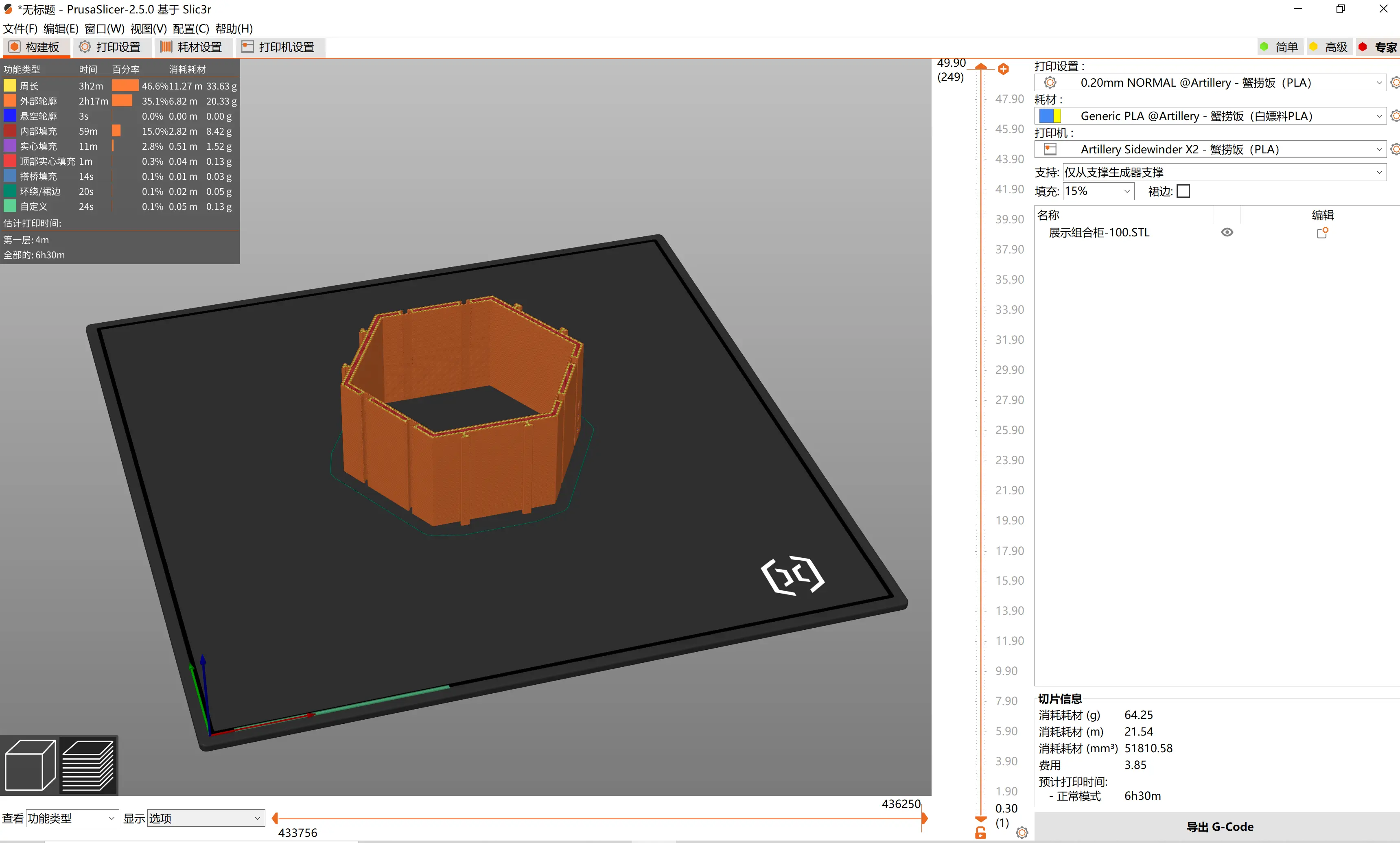The width and height of the screenshot is (1400, 843).
Task: Click the filament color swatch in 耗材 dropdown
Action: coord(1050,116)
